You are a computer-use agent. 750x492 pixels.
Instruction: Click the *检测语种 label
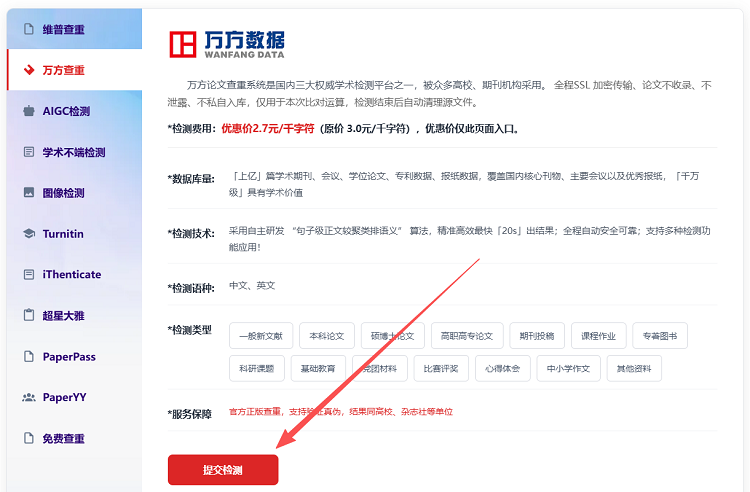(x=191, y=288)
